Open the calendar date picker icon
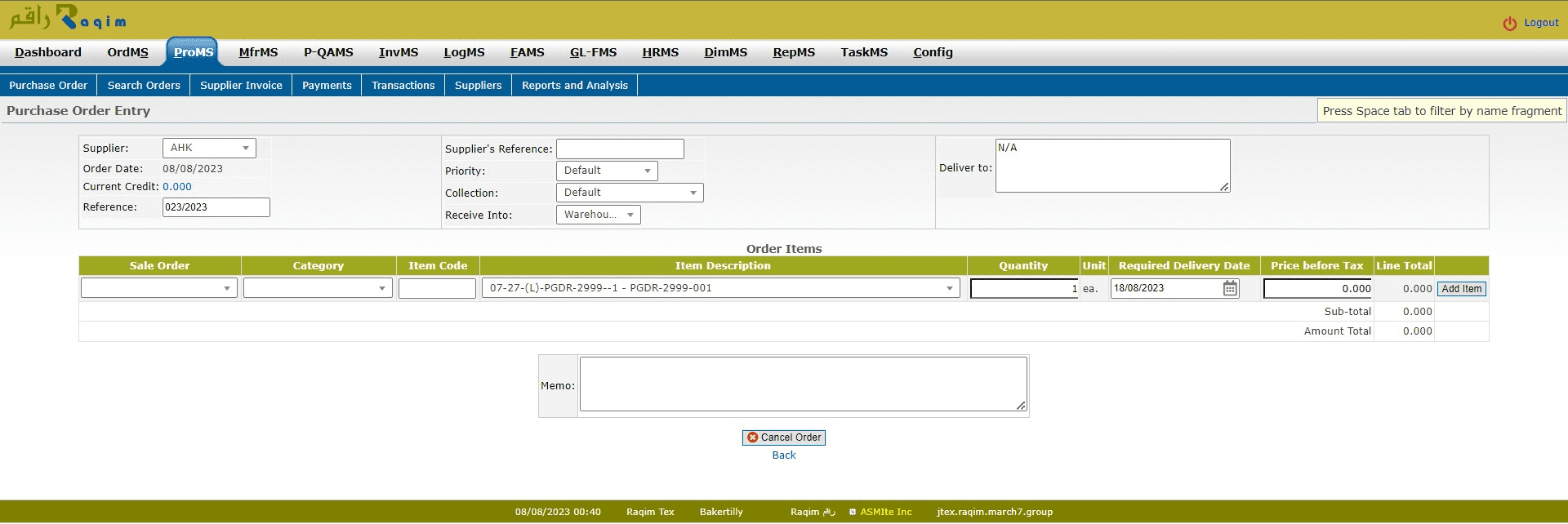Viewport: 1568px width, 524px height. (1230, 288)
